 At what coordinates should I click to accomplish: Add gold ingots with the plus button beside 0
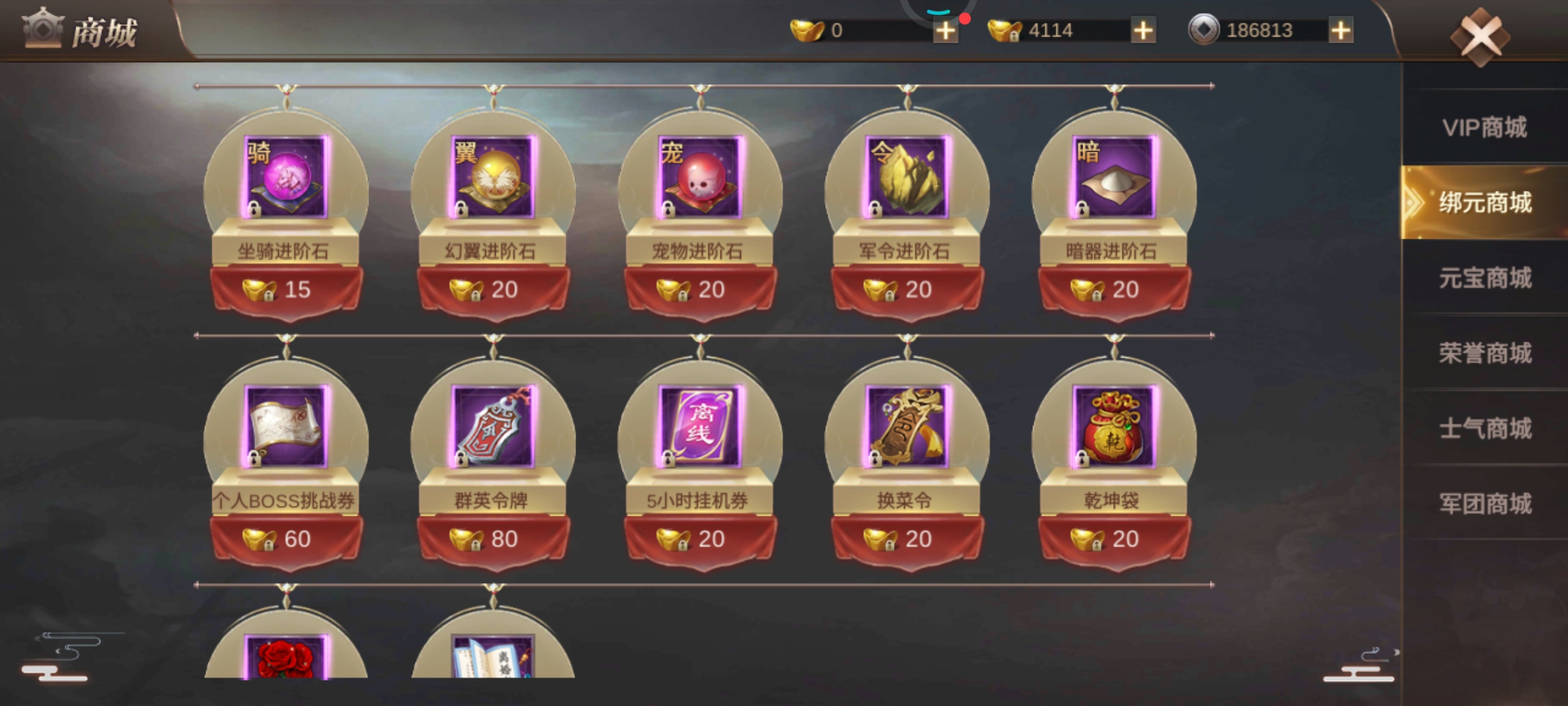(x=945, y=30)
